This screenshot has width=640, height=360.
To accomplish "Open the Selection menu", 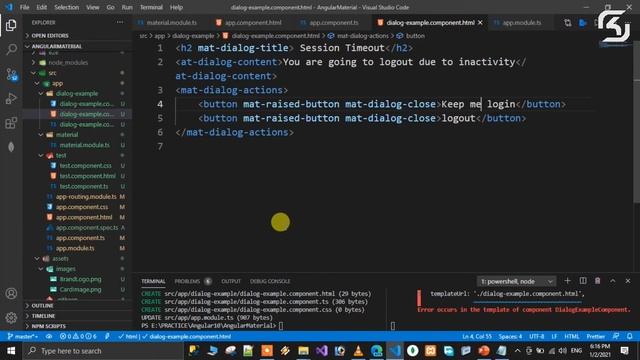I will click(x=67, y=7).
